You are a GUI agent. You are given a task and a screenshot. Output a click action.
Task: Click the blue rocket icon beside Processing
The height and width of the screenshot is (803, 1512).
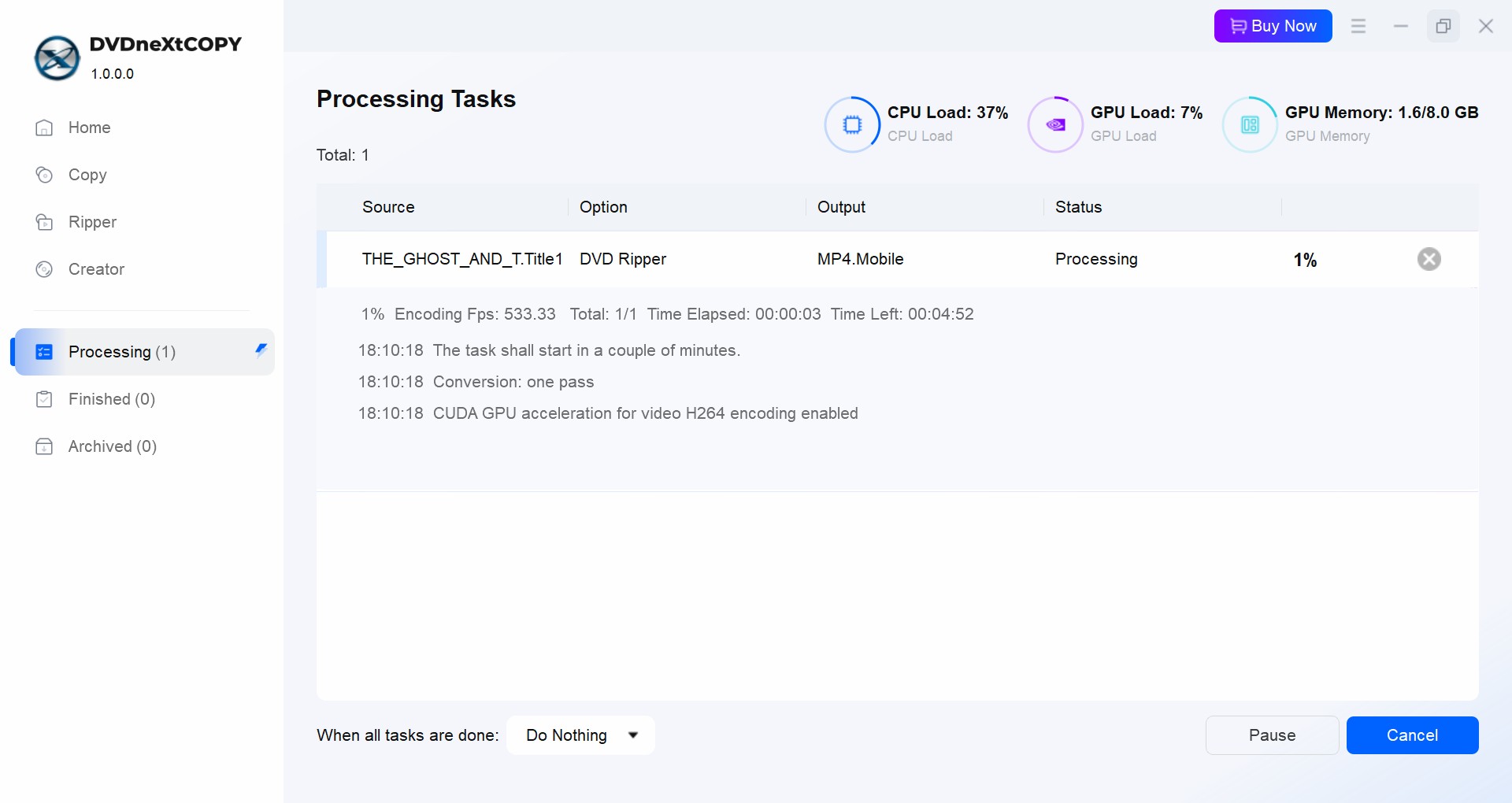point(261,350)
